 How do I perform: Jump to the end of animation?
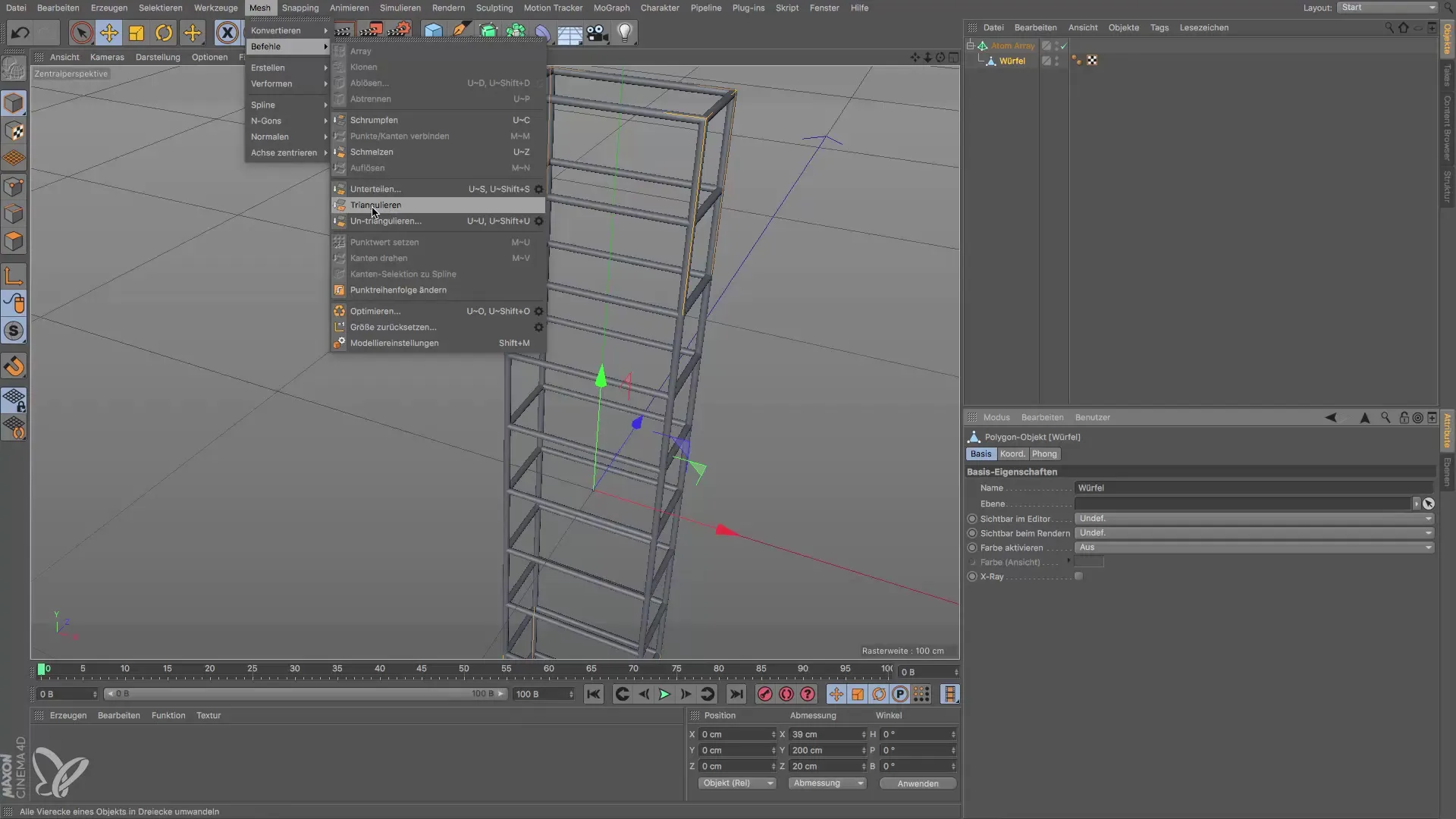pyautogui.click(x=736, y=694)
